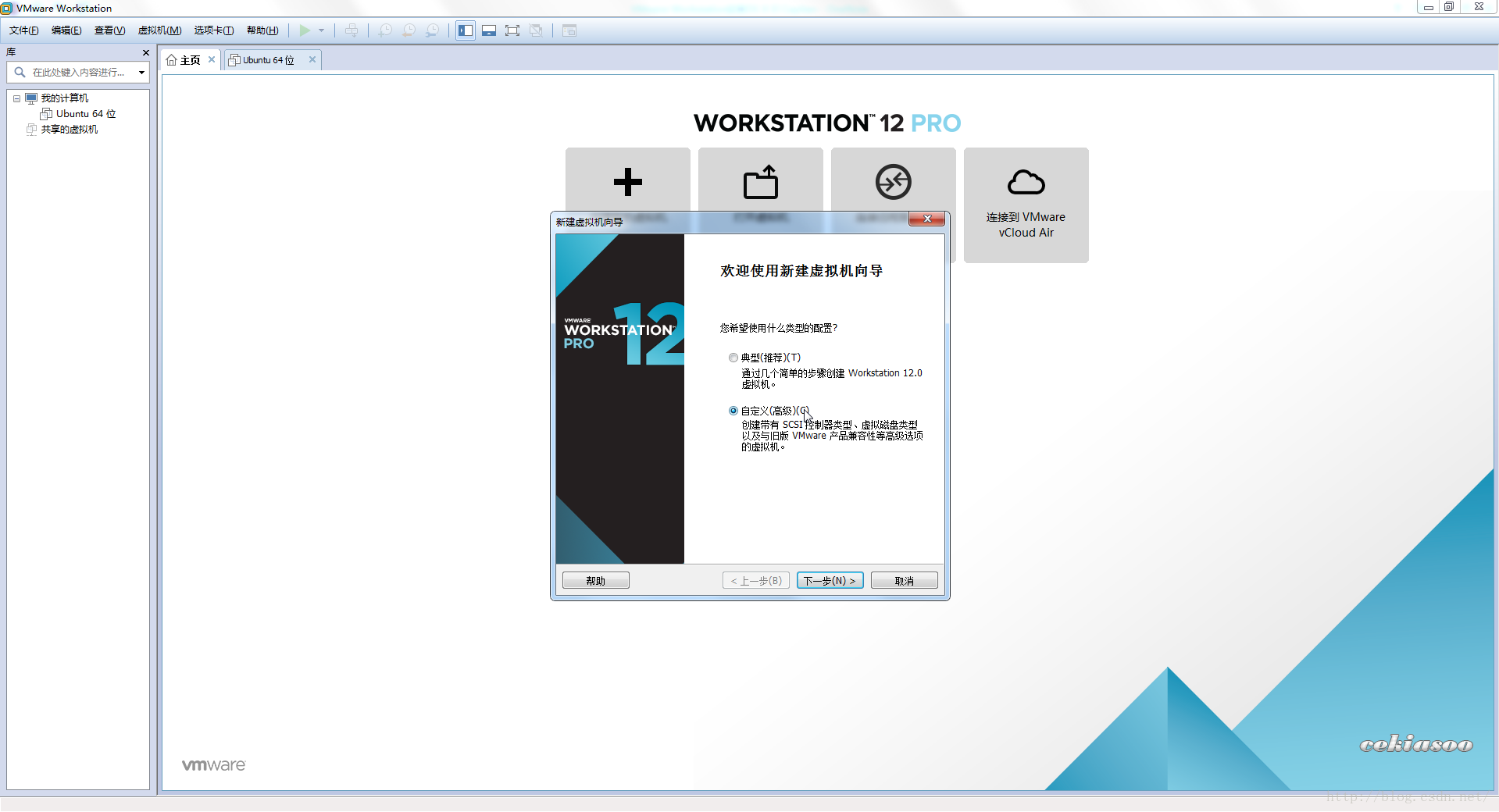Close the 库 library panel

145,52
